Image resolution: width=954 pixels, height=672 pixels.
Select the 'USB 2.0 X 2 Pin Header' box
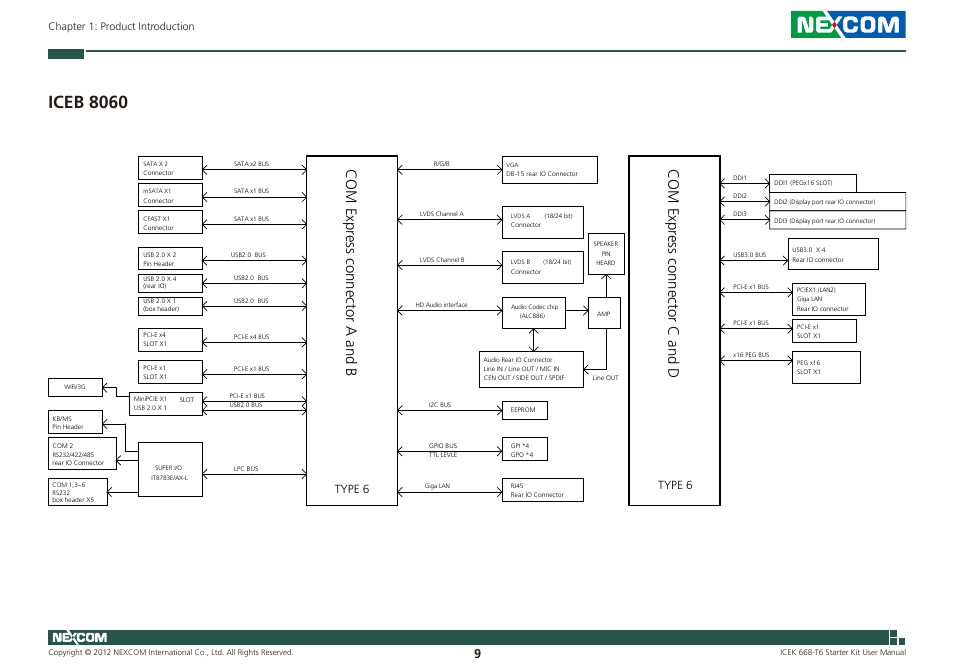point(170,258)
